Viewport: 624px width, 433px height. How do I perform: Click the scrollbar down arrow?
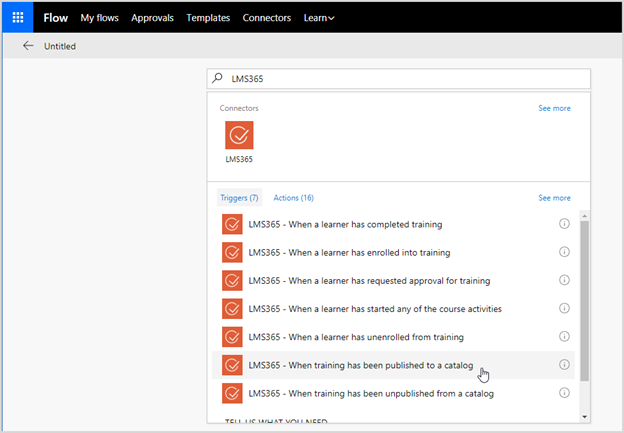584,417
